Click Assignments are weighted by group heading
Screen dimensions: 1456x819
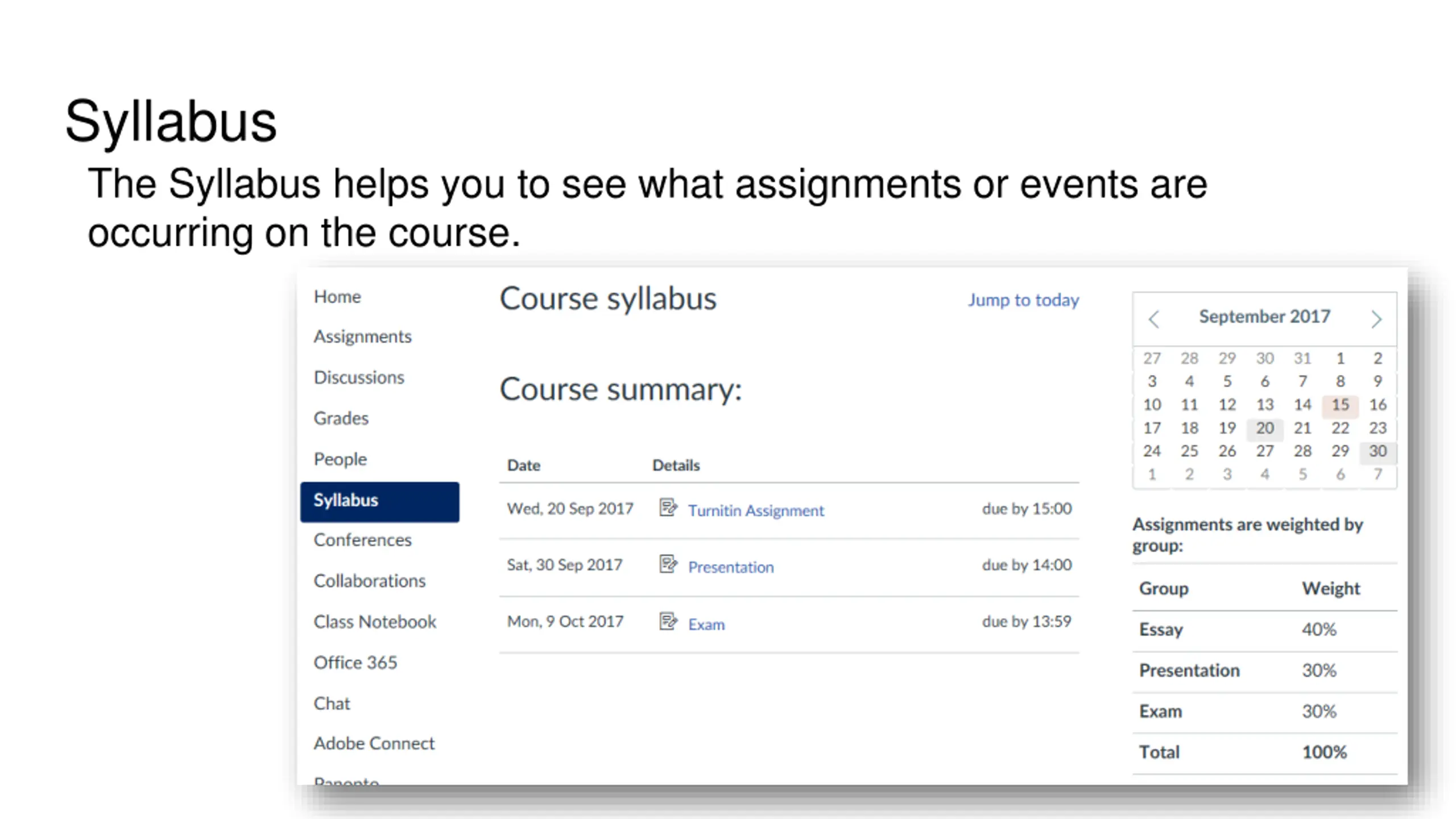pyautogui.click(x=1247, y=535)
